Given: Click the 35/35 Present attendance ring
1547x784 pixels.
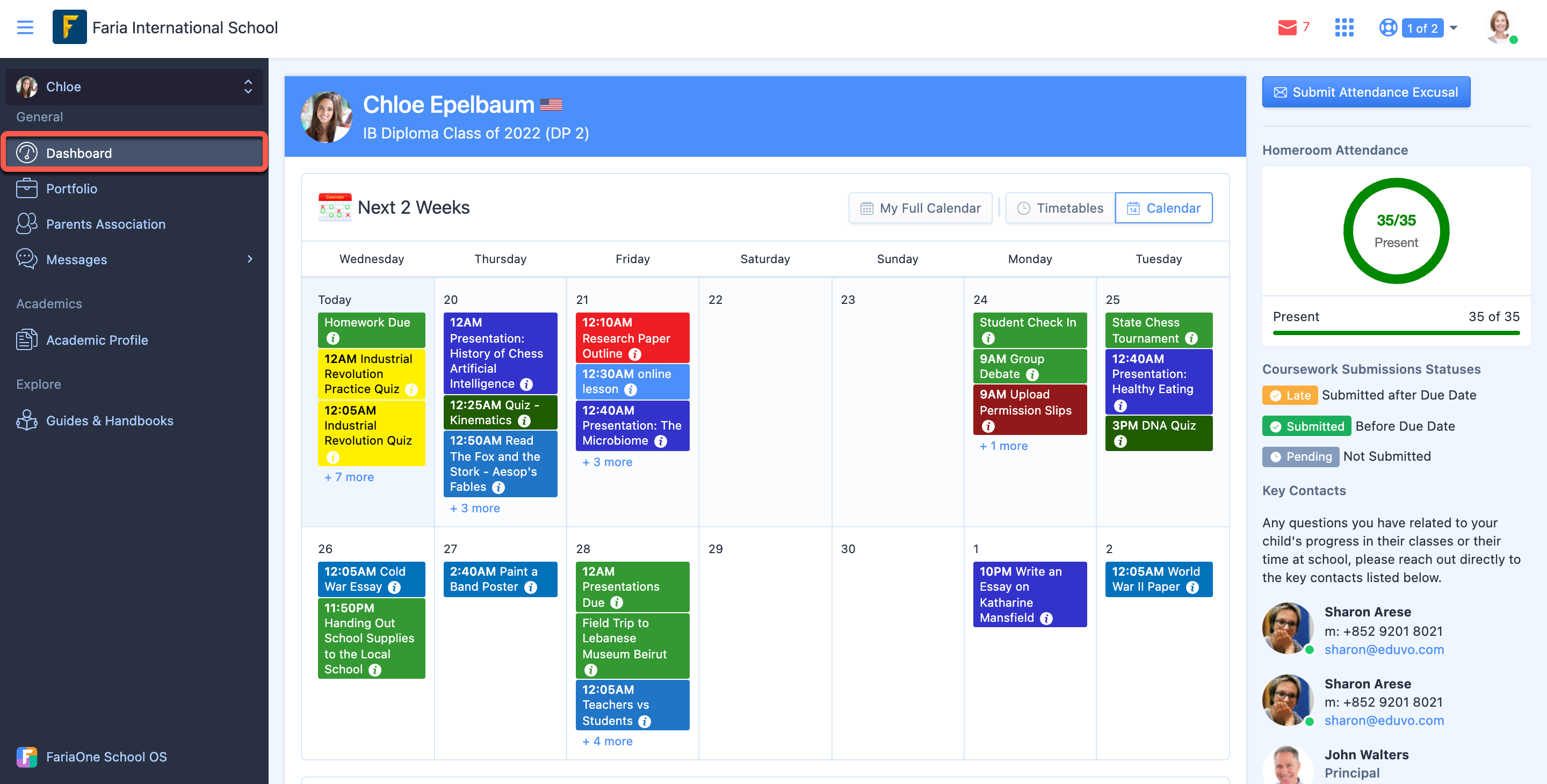Looking at the screenshot, I should [x=1396, y=230].
